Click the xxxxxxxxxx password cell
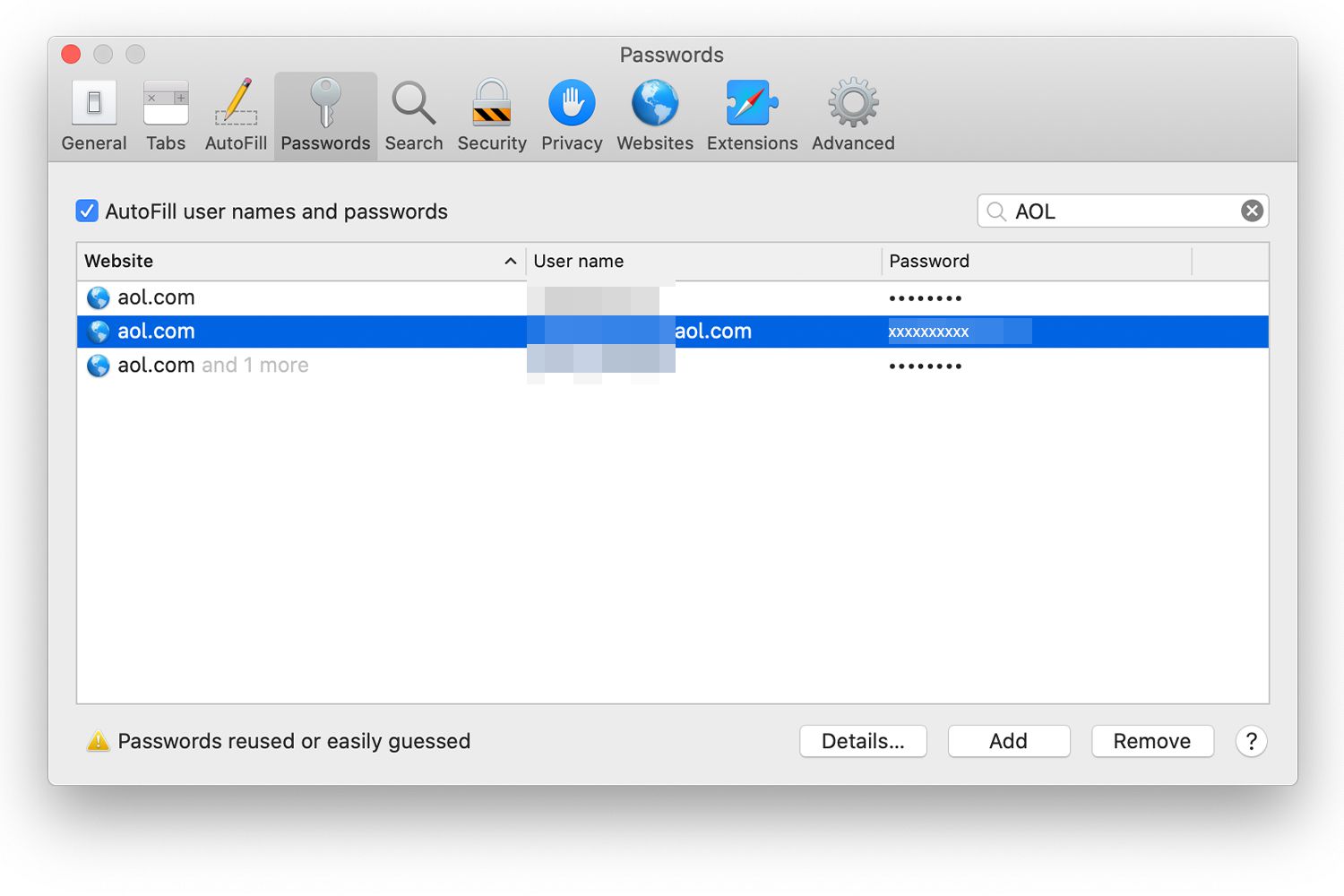Viewport: 1344px width, 896px height. 959,332
